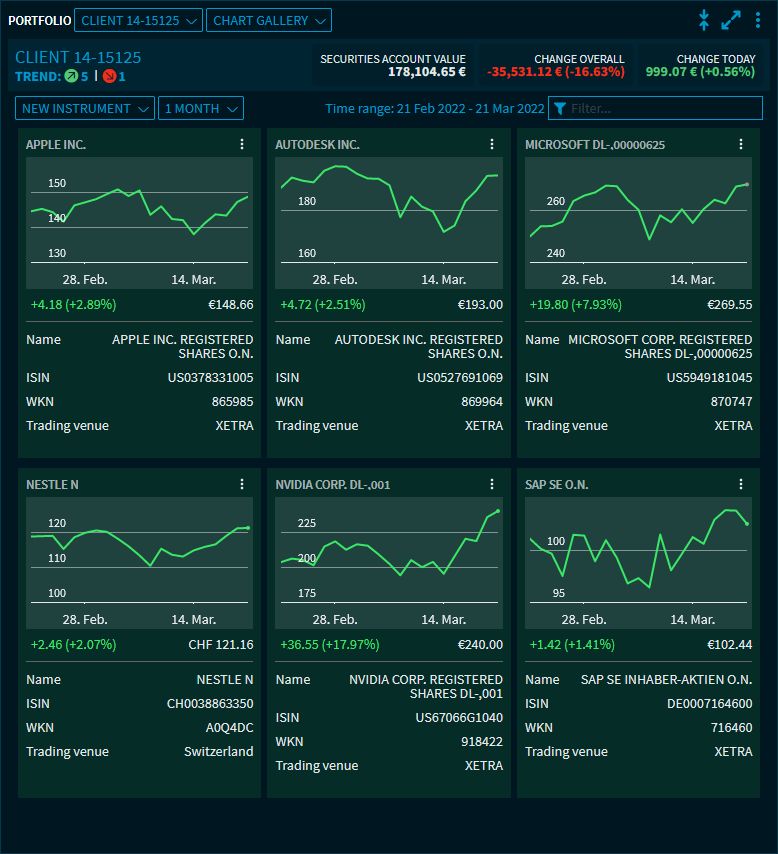Screen dimensions: 778x854
Task: Click the Microsoft DL-,00000625 card title
Action: click(x=595, y=145)
